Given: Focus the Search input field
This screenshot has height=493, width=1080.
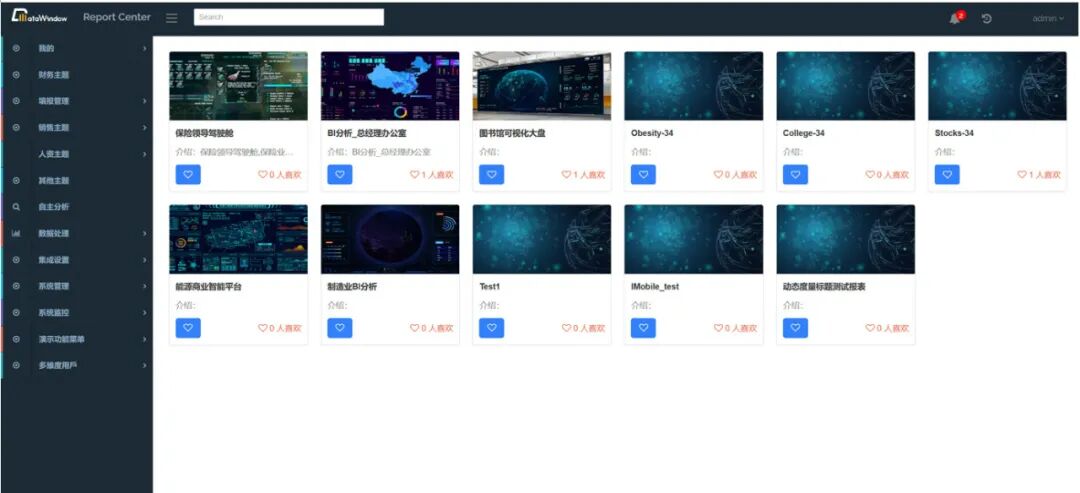Looking at the screenshot, I should pos(289,17).
